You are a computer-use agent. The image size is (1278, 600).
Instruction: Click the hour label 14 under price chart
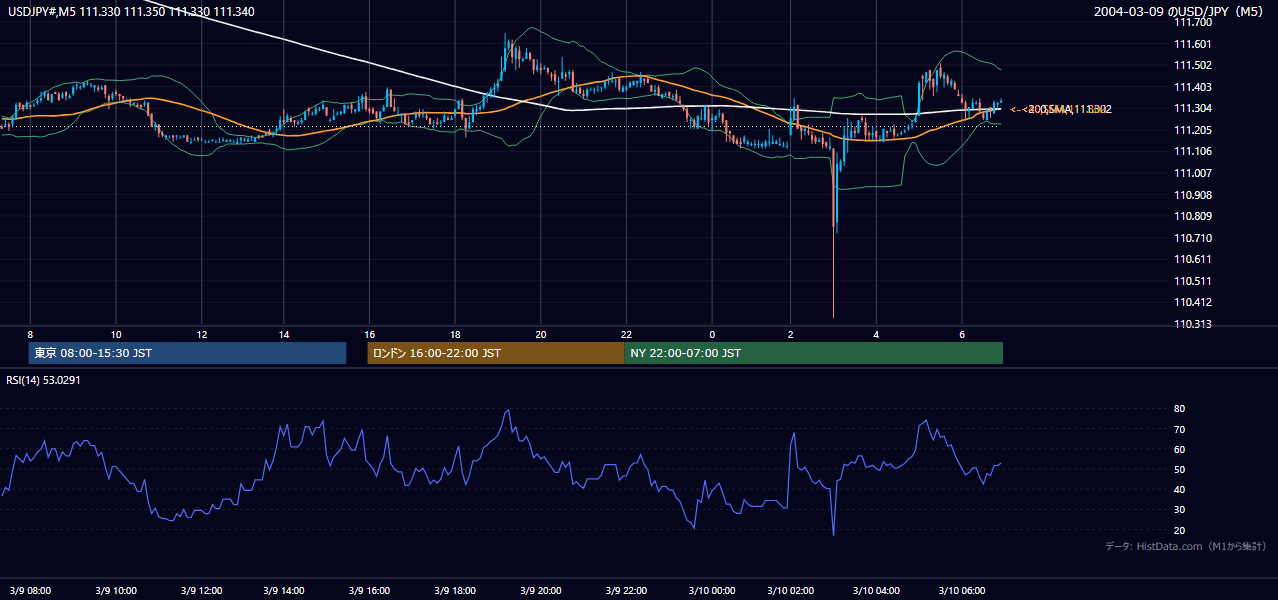(285, 334)
